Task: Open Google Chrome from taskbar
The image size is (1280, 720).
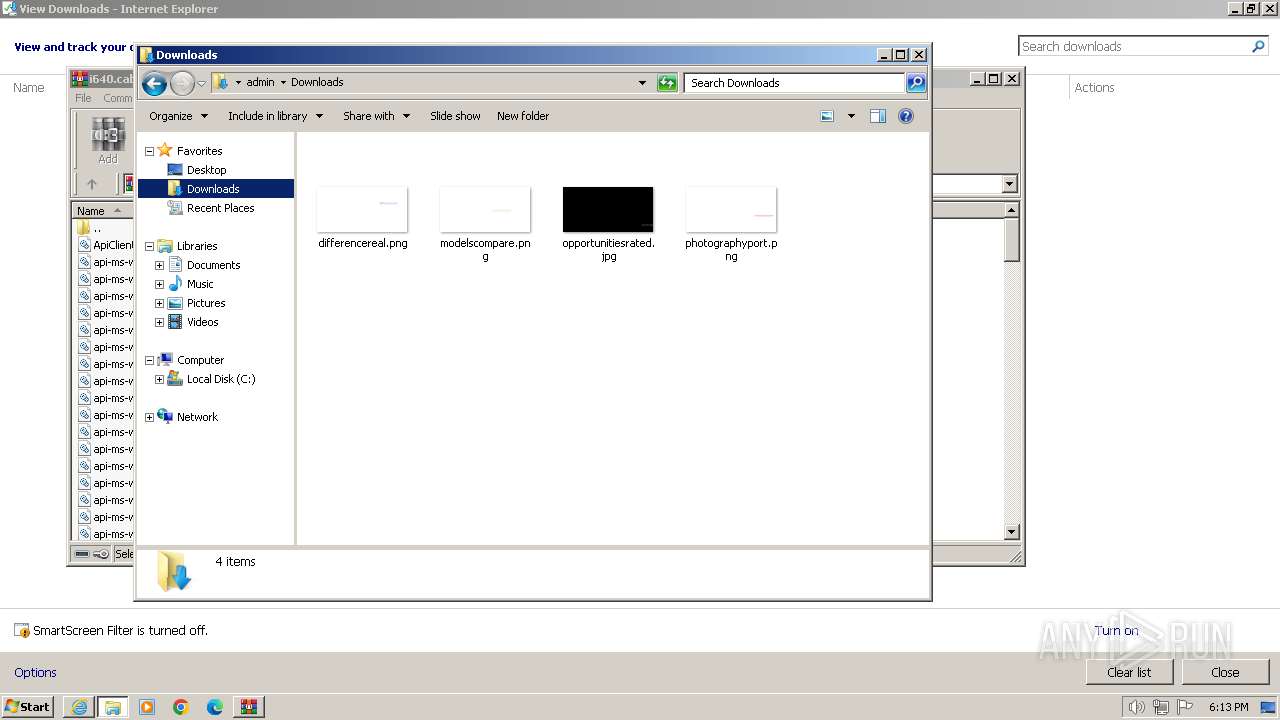Action: [181, 707]
